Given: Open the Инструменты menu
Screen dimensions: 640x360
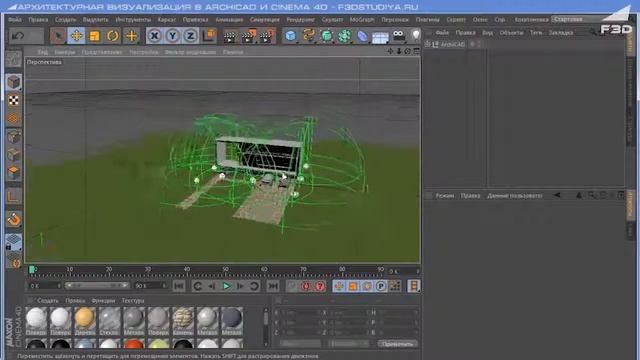Looking at the screenshot, I should click(x=133, y=19).
